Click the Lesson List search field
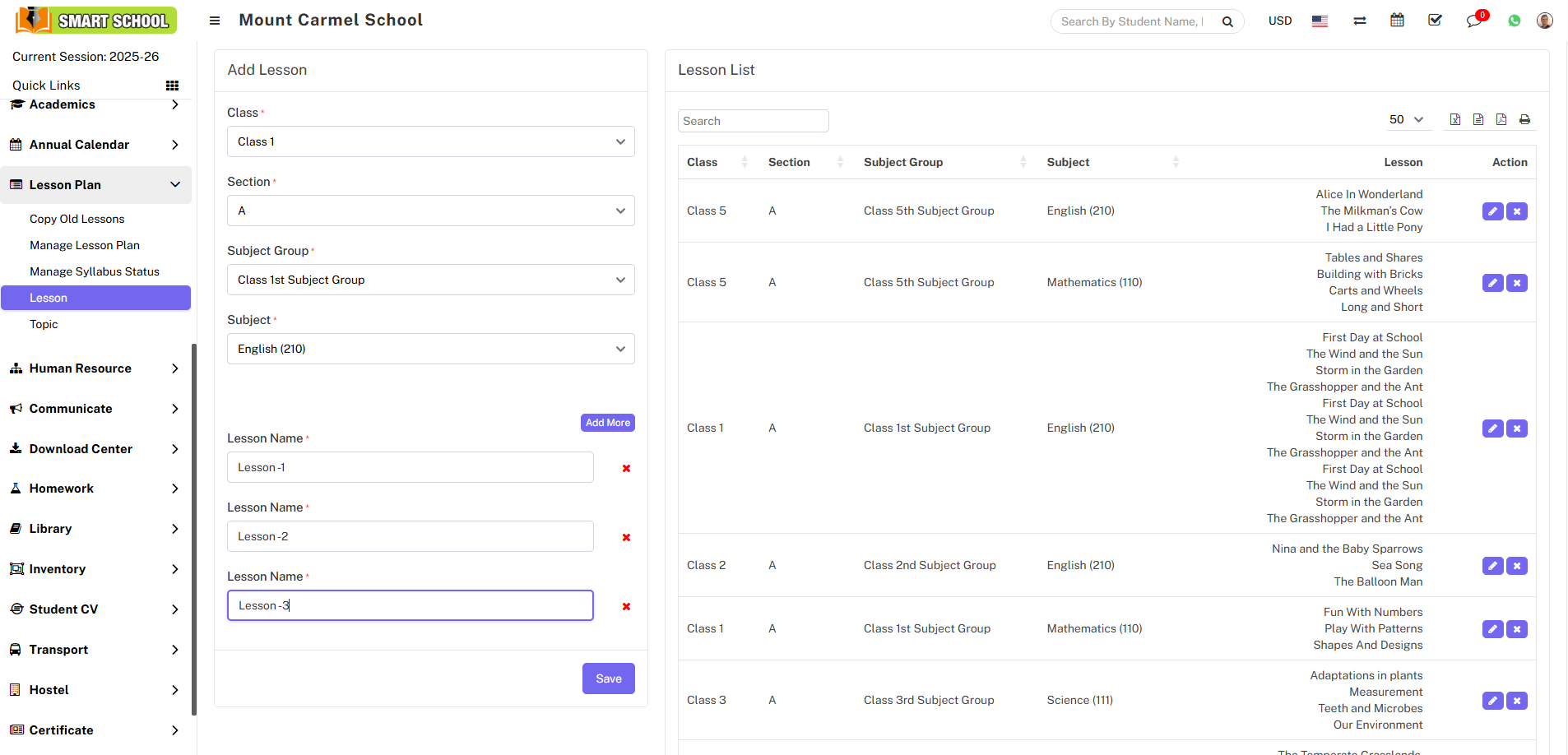The height and width of the screenshot is (755, 1568). [753, 121]
